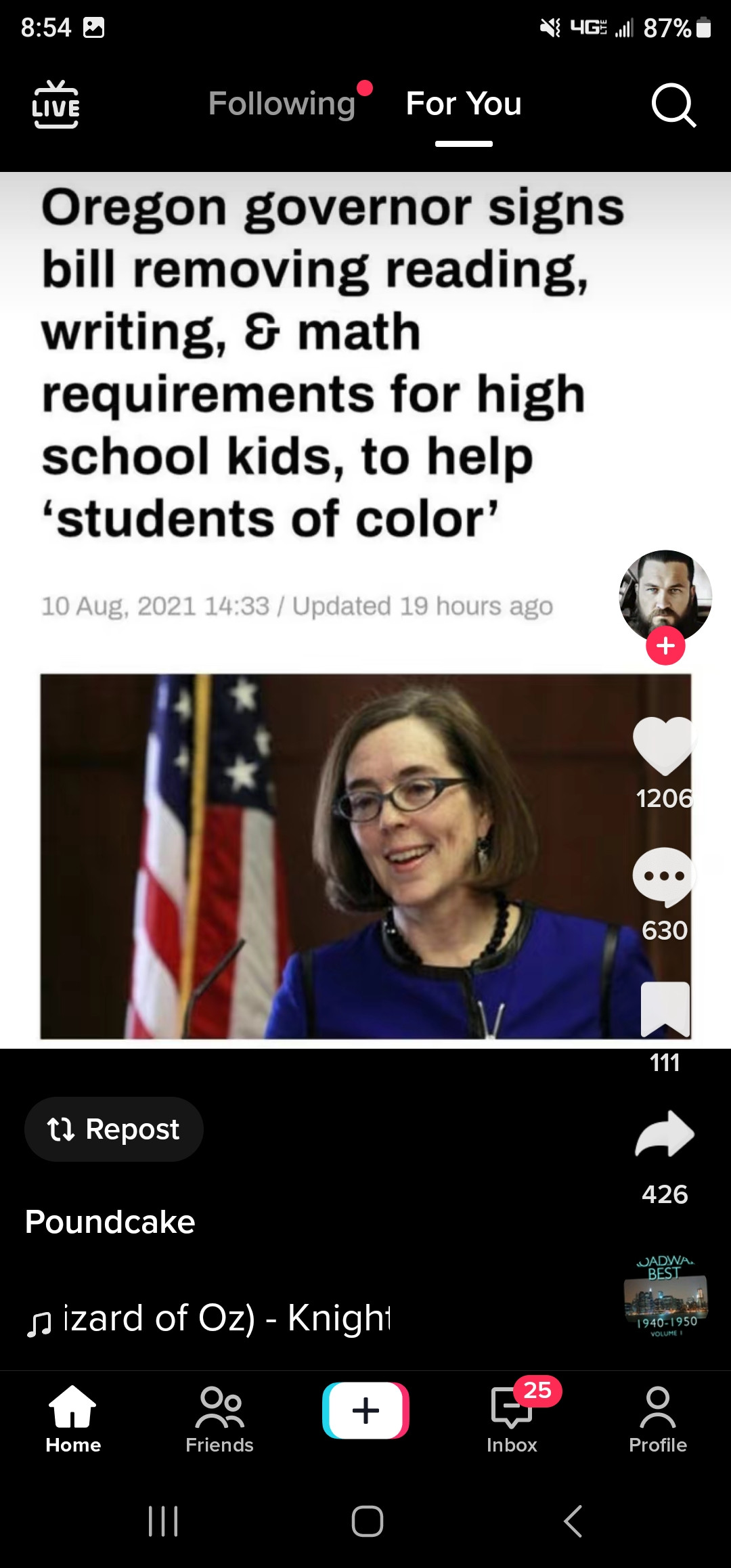
Task: Open the Friends tab
Action: point(219,1419)
